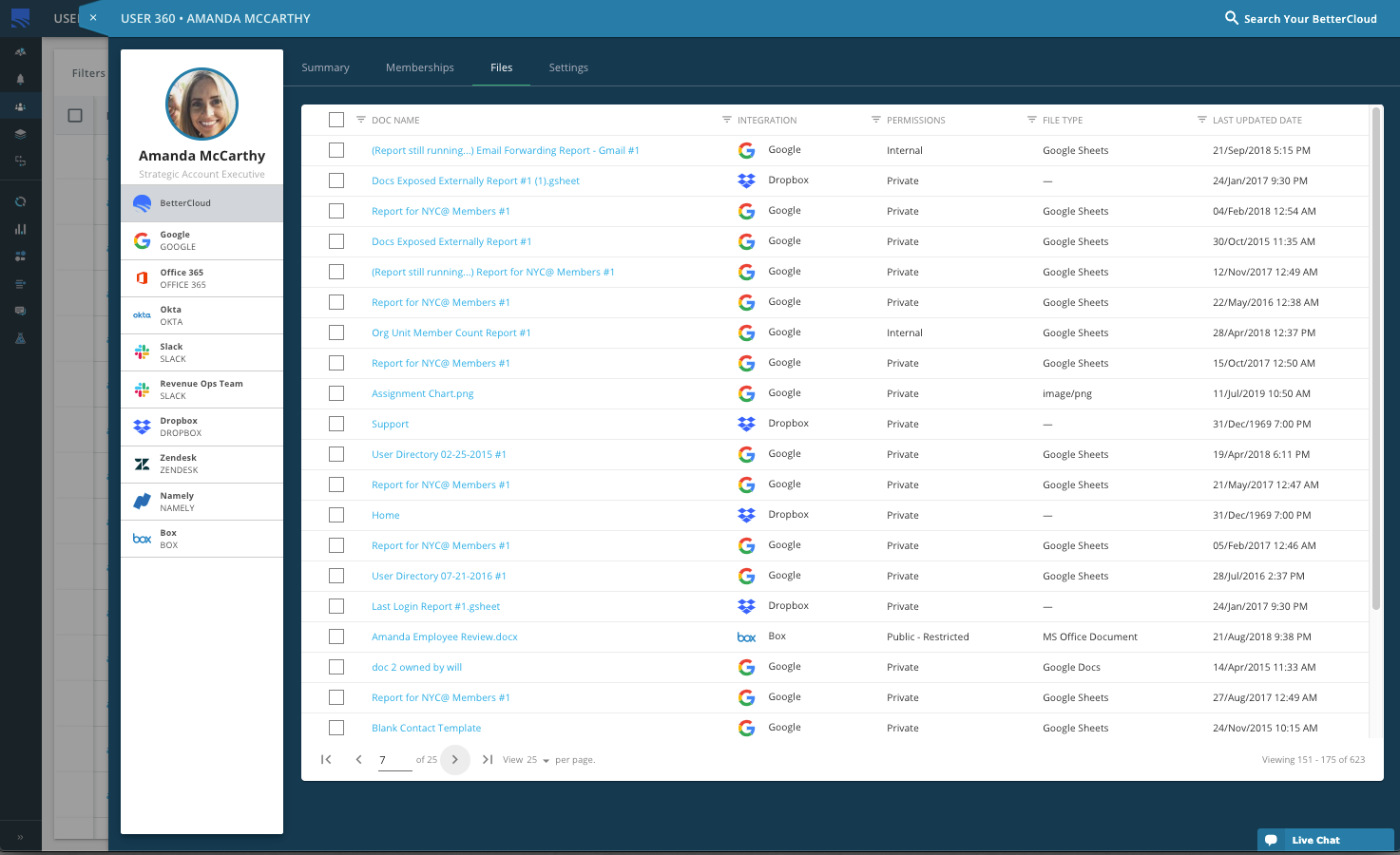The width and height of the screenshot is (1400, 855).
Task: Jump to the first page icon
Action: click(x=326, y=760)
